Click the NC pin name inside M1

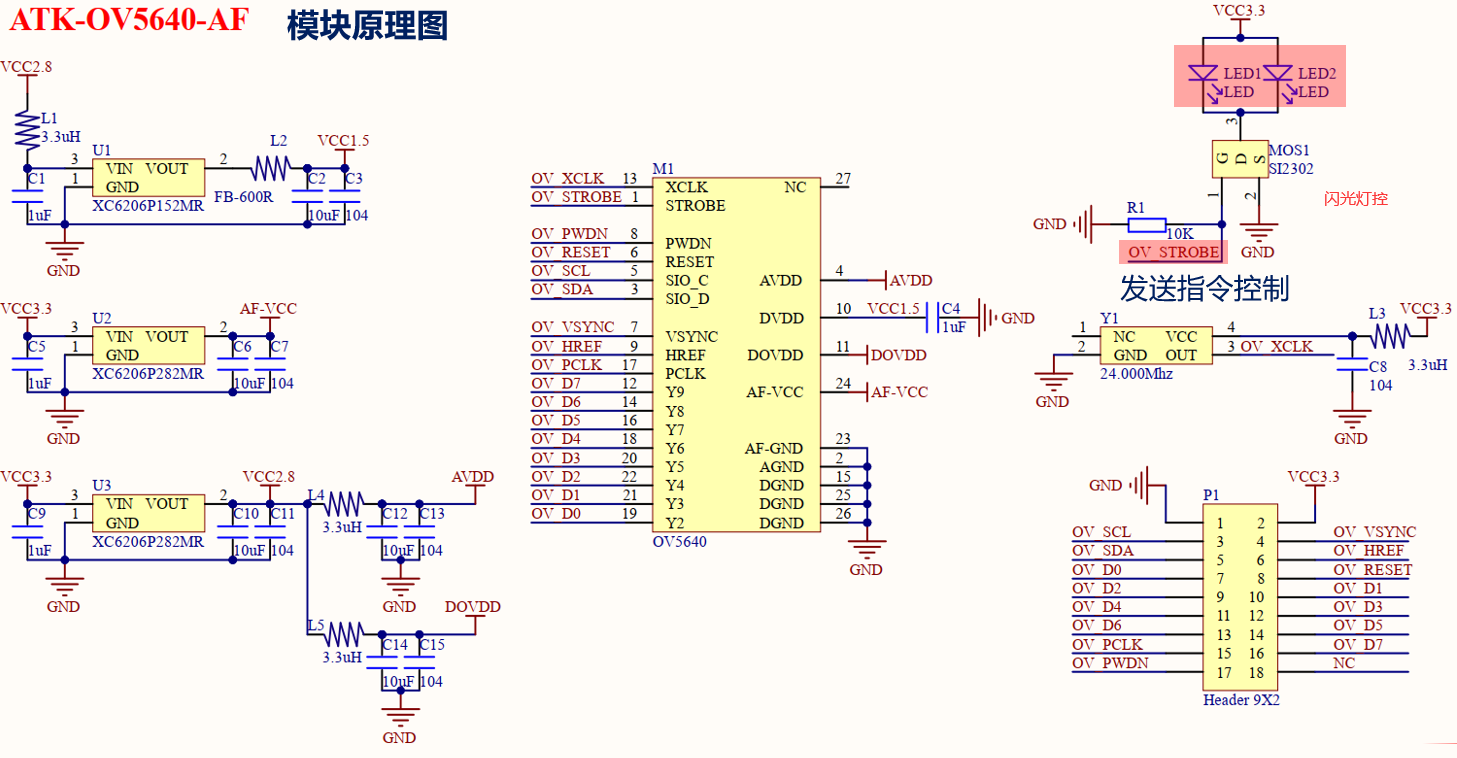[795, 187]
